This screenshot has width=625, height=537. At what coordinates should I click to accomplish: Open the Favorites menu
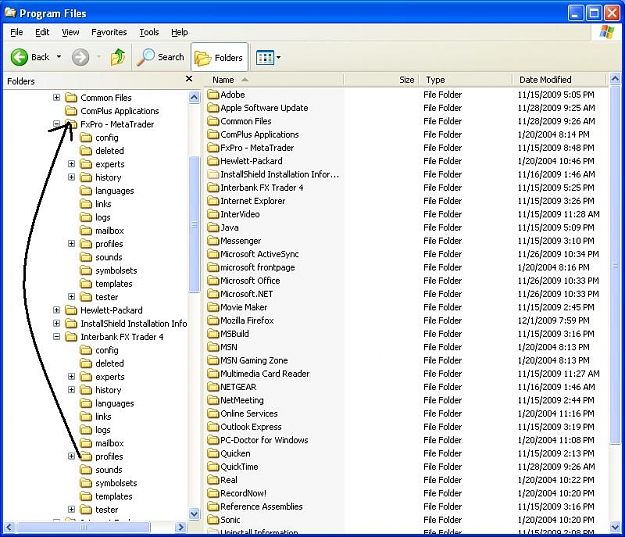(109, 32)
